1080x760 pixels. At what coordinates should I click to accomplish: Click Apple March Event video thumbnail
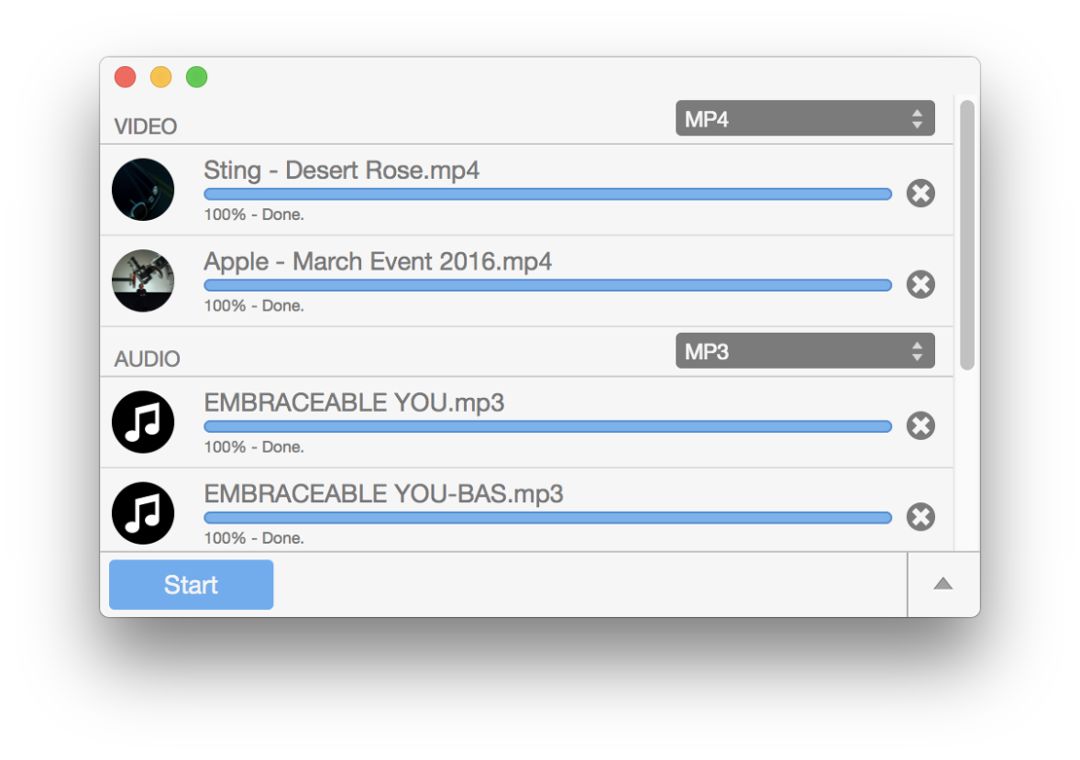point(143,280)
